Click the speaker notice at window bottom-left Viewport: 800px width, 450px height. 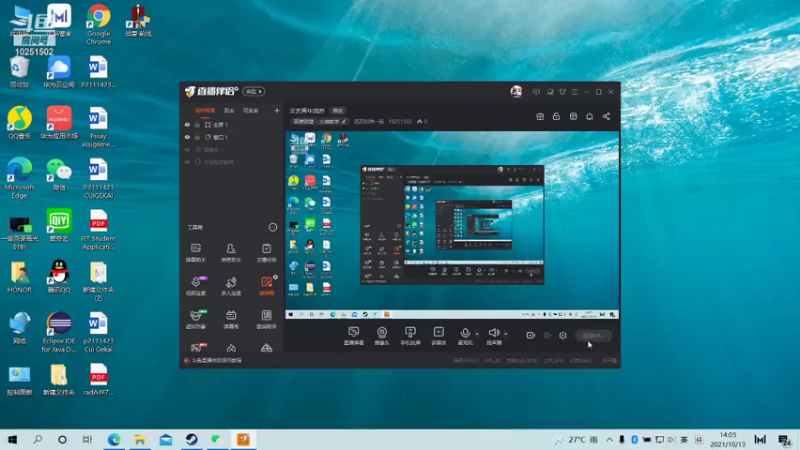[x=213, y=361]
